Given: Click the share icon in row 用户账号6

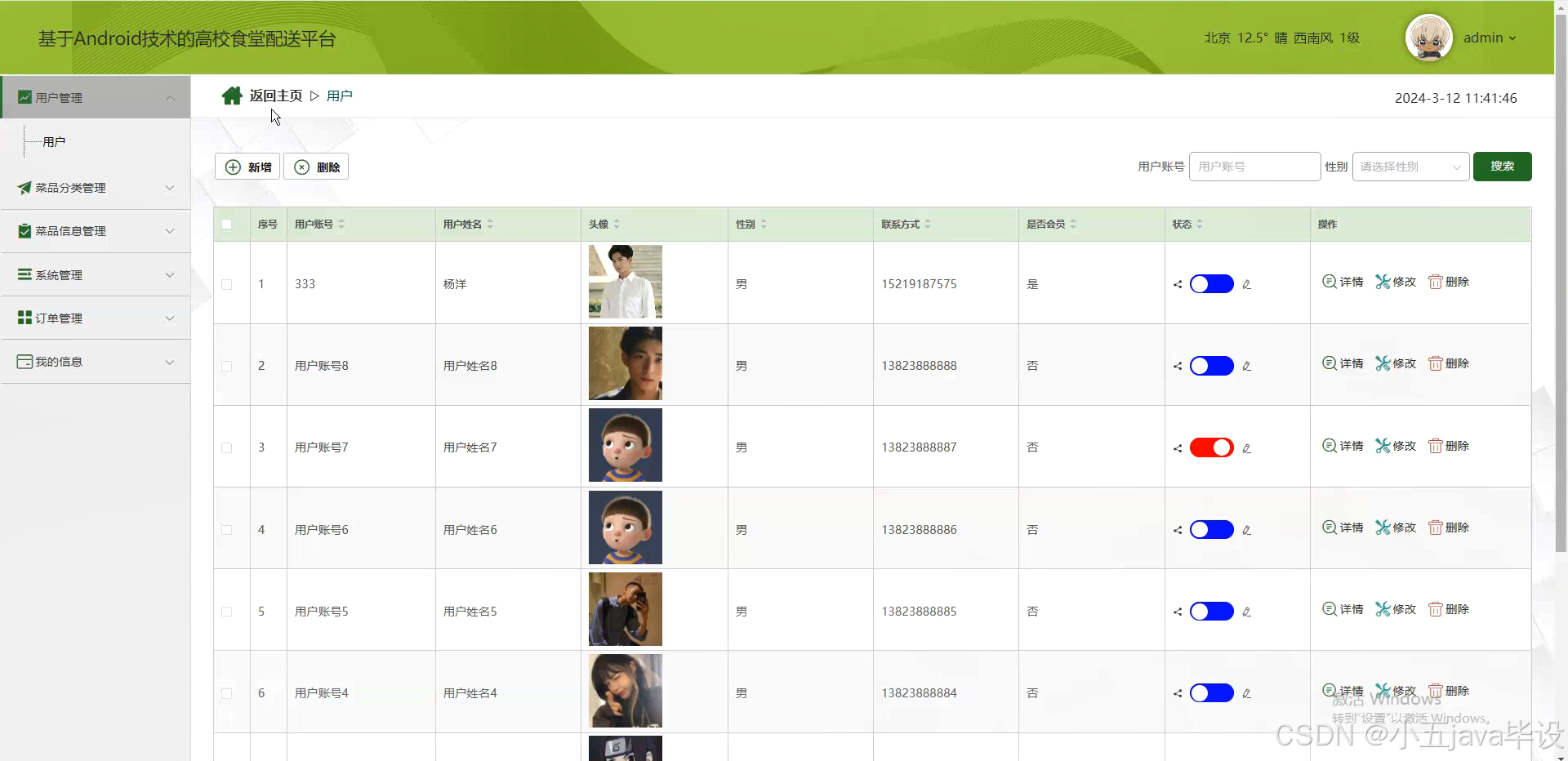Looking at the screenshot, I should click(x=1178, y=530).
